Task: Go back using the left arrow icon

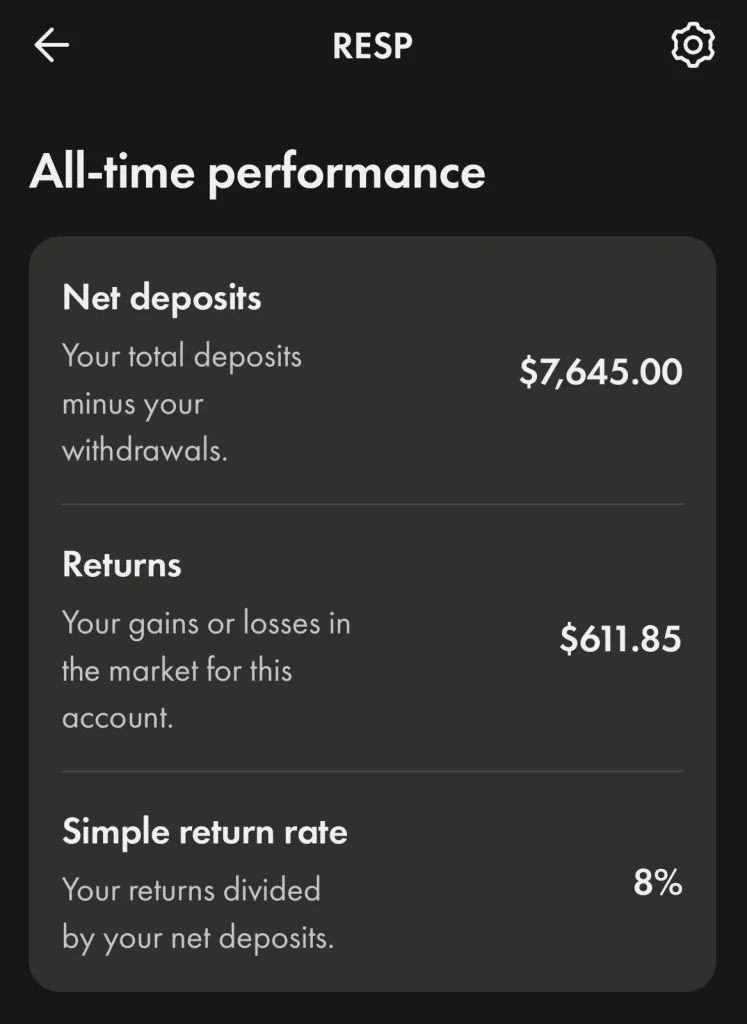Action: click(52, 46)
